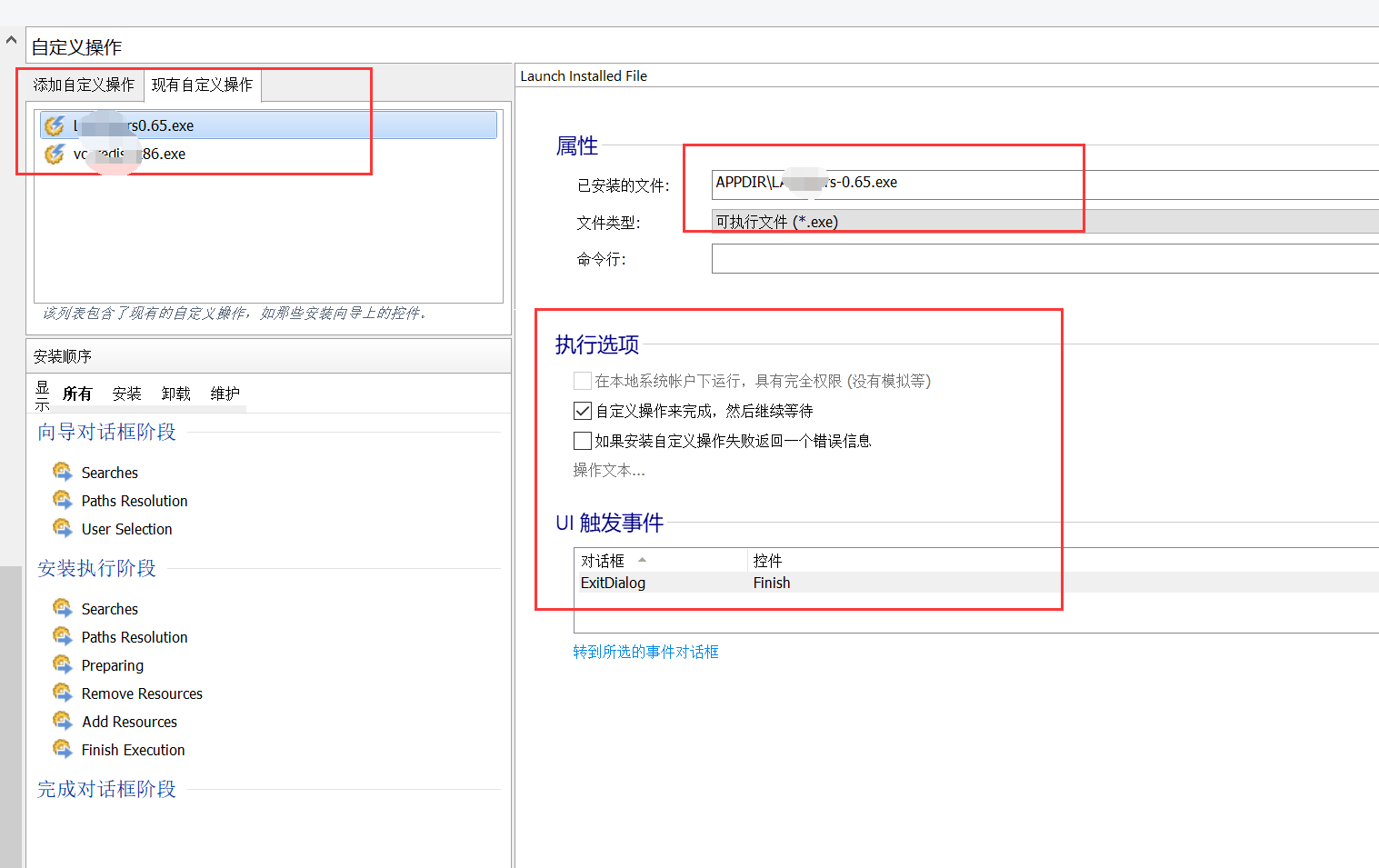This screenshot has width=1379, height=868.
Task: Uncheck 自定义操作来完成，然后继续等待
Action: (582, 410)
